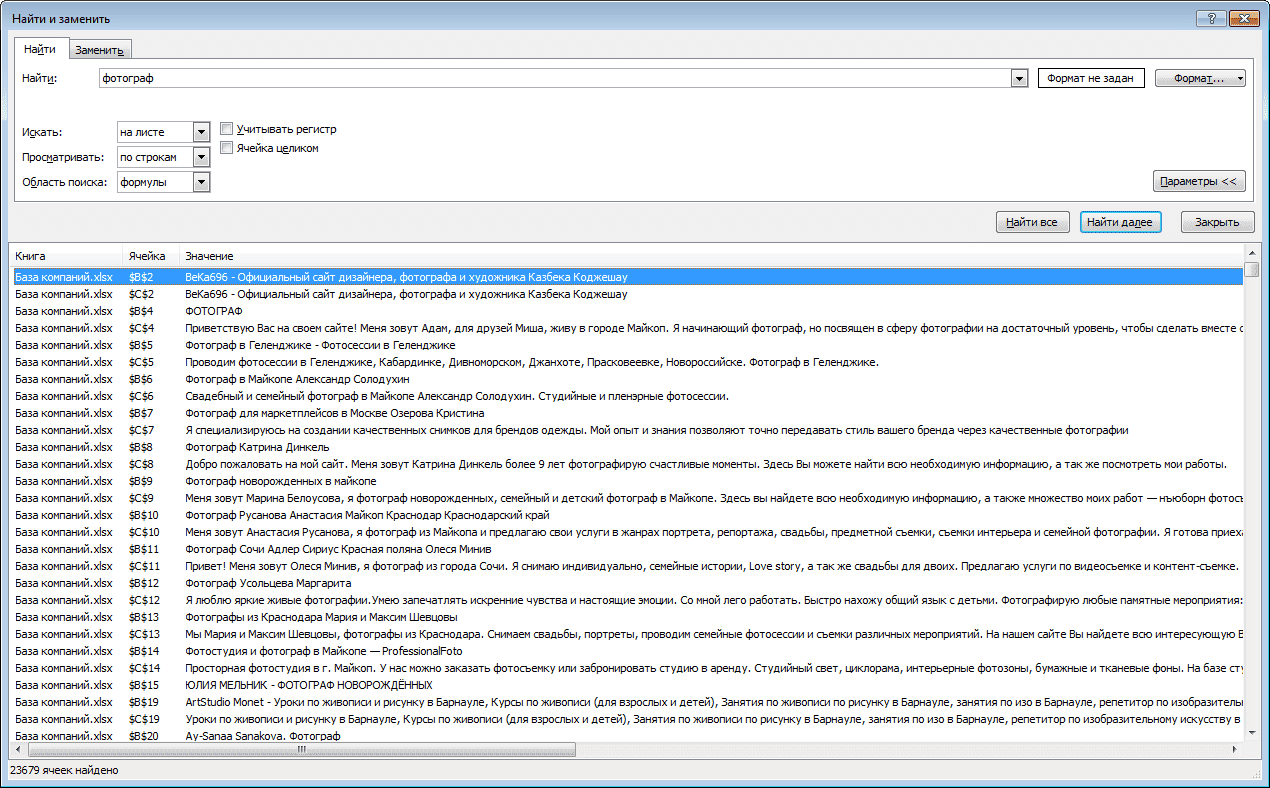The image size is (1270, 788).
Task: Toggle Ячейка целиком checkbox
Action: click(x=227, y=148)
